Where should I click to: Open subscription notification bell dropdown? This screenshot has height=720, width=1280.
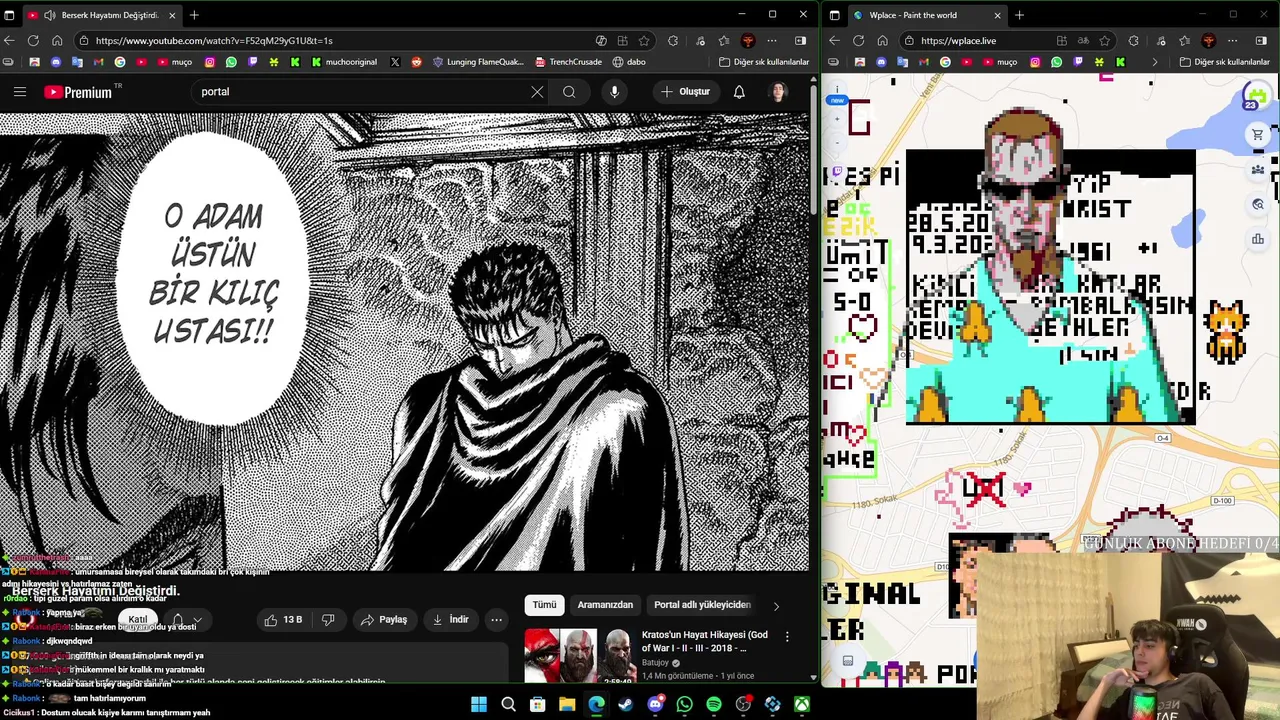pos(186,620)
